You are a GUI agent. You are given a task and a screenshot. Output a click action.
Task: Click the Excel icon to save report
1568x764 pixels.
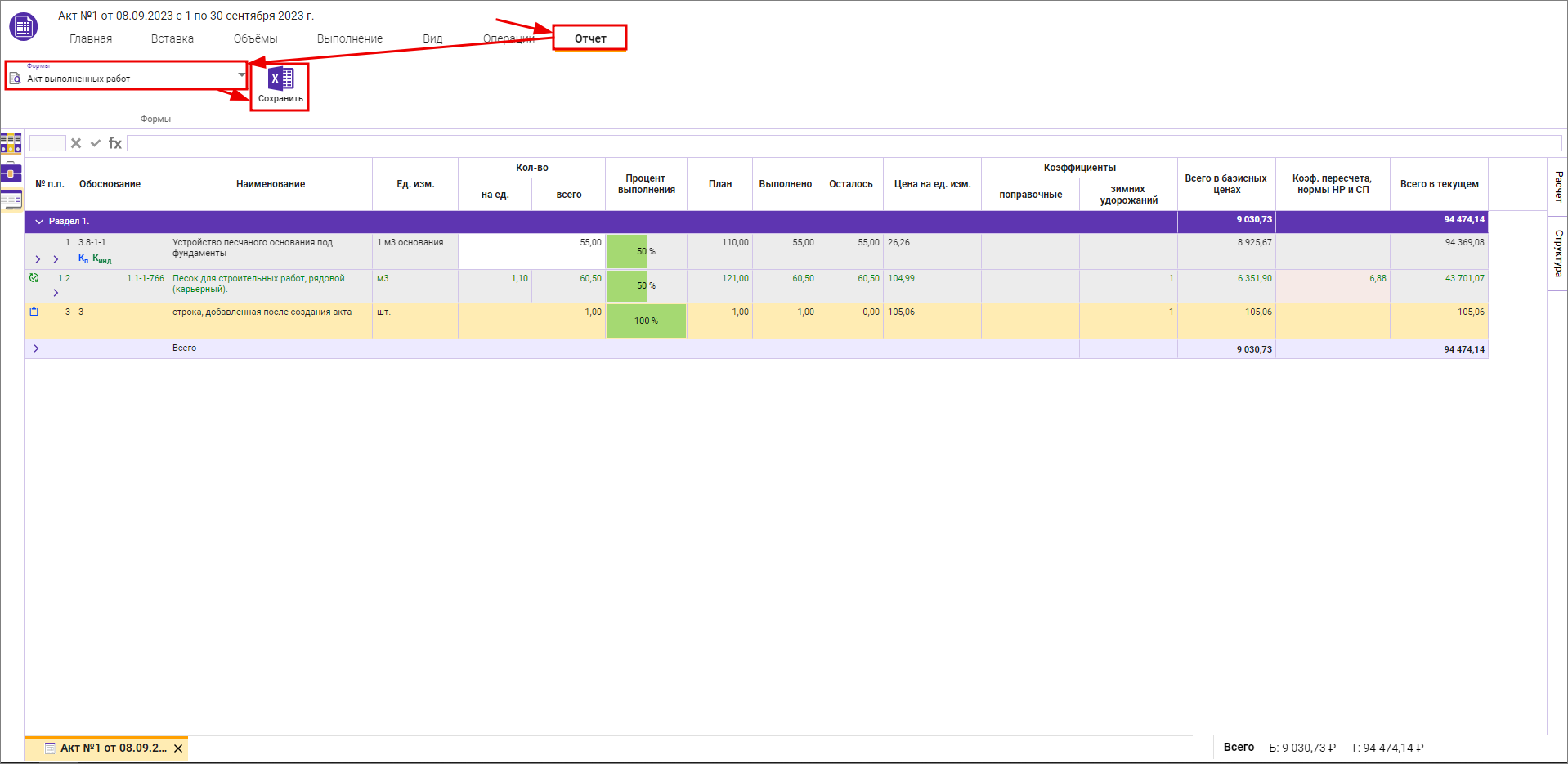(280, 79)
